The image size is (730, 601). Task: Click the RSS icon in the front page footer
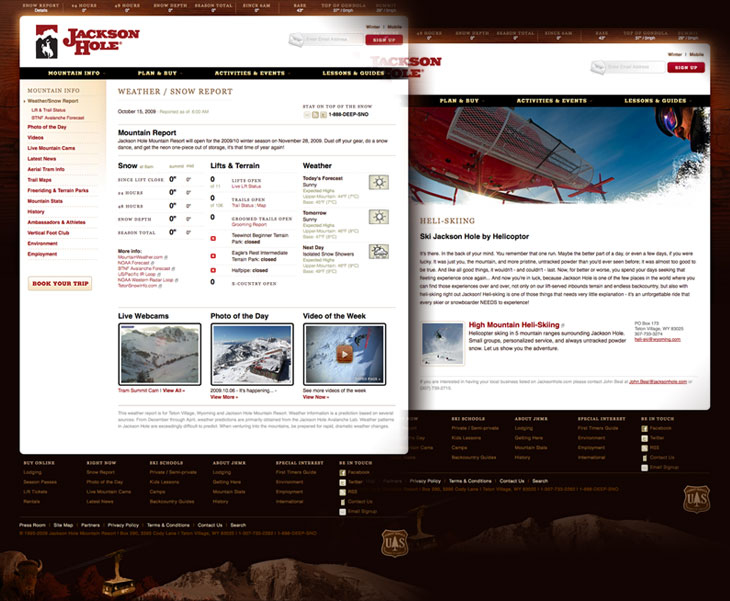coord(343,492)
